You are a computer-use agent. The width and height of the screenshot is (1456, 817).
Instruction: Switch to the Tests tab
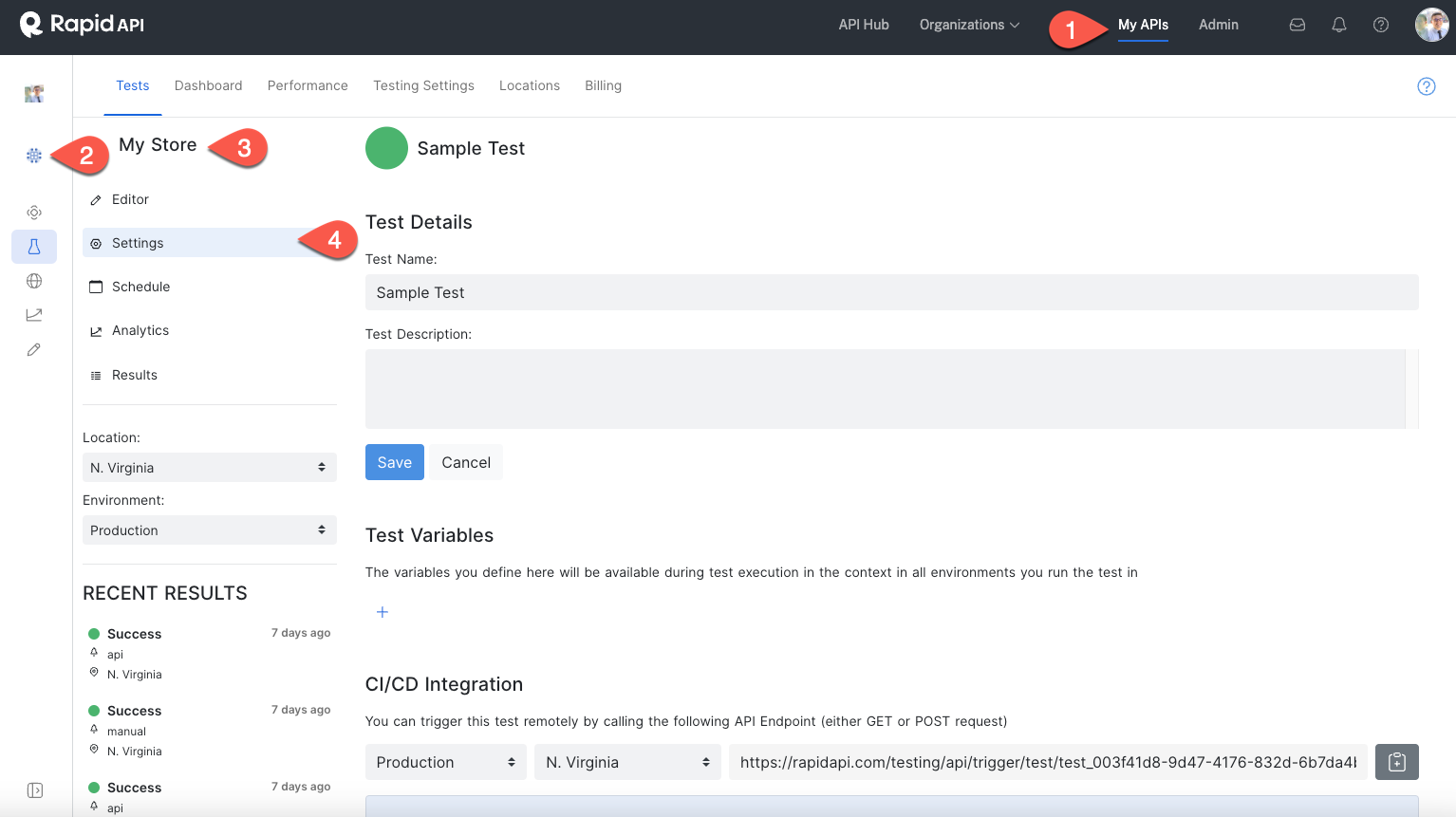[x=133, y=85]
